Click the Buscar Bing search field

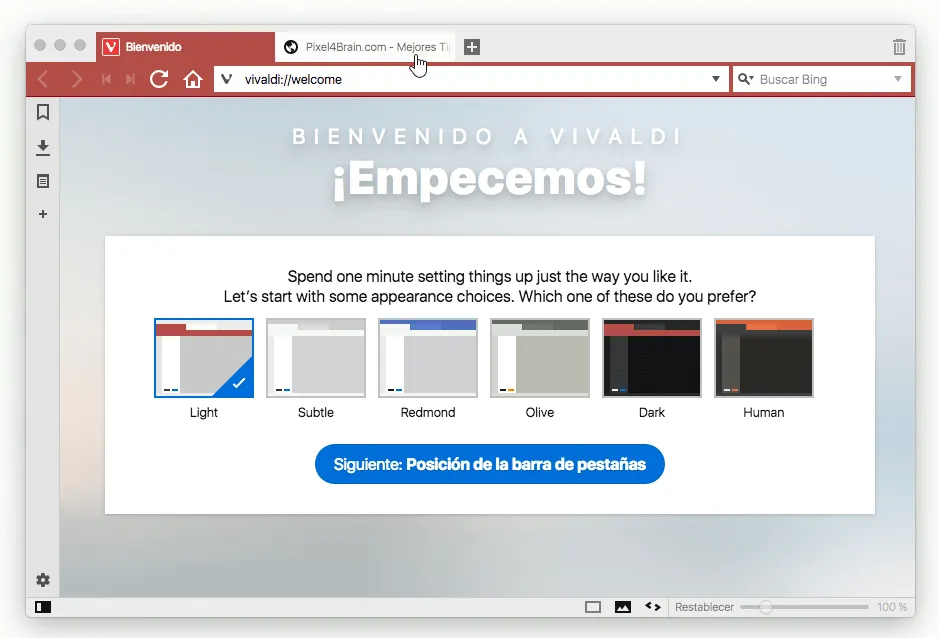click(x=822, y=79)
